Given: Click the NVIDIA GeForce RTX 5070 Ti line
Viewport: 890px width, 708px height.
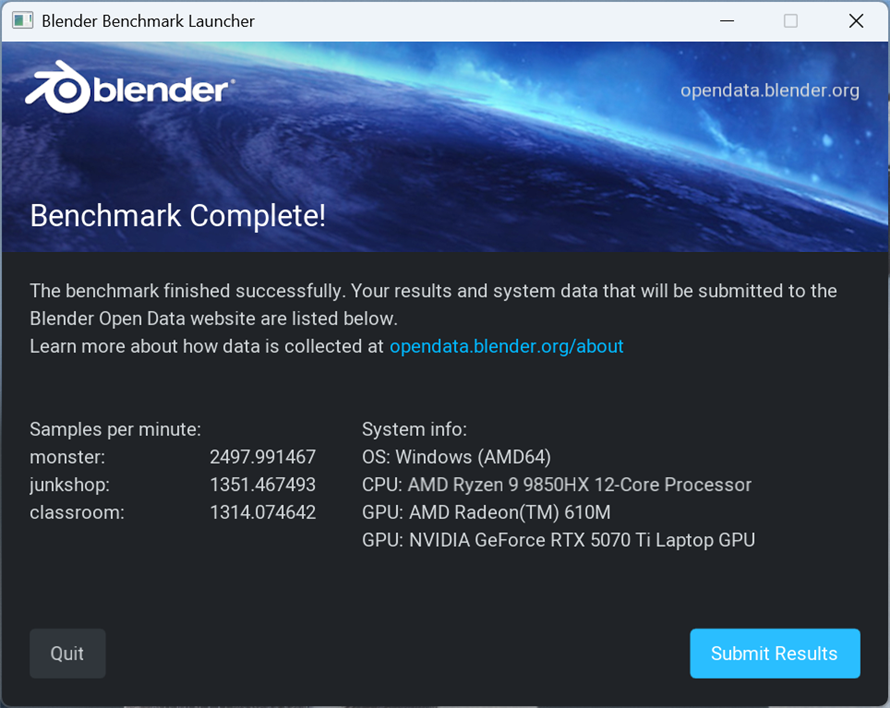Looking at the screenshot, I should click(559, 540).
